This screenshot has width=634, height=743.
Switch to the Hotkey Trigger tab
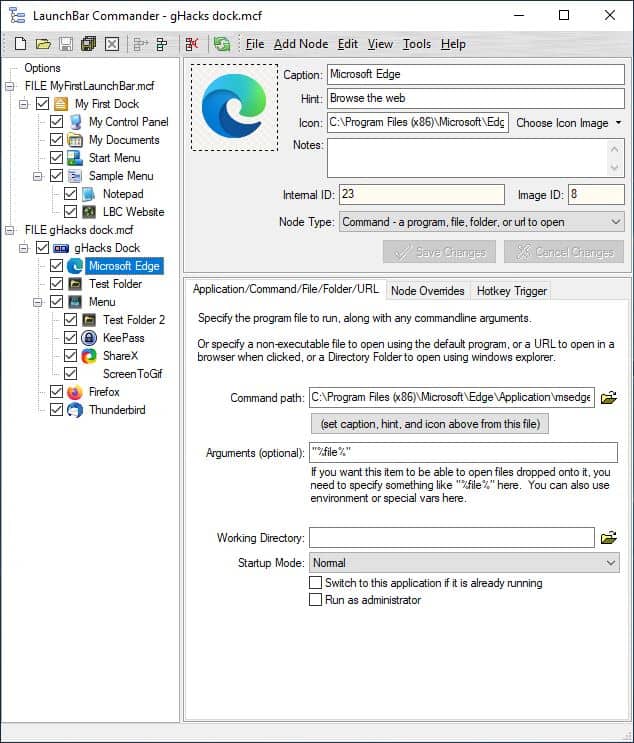(x=511, y=291)
